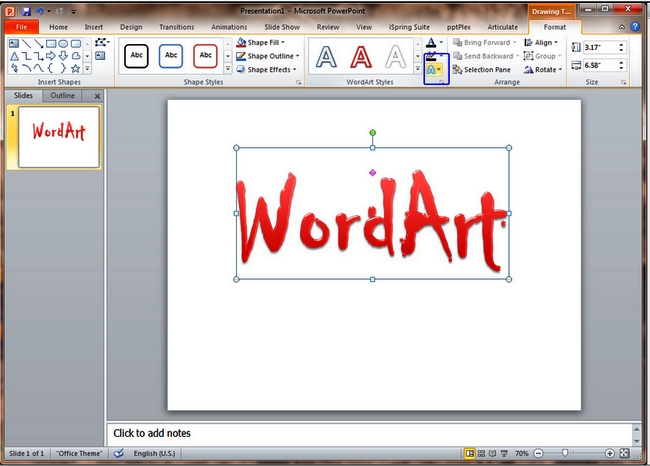Click the Text Fill icon
650x466 pixels.
(x=431, y=43)
